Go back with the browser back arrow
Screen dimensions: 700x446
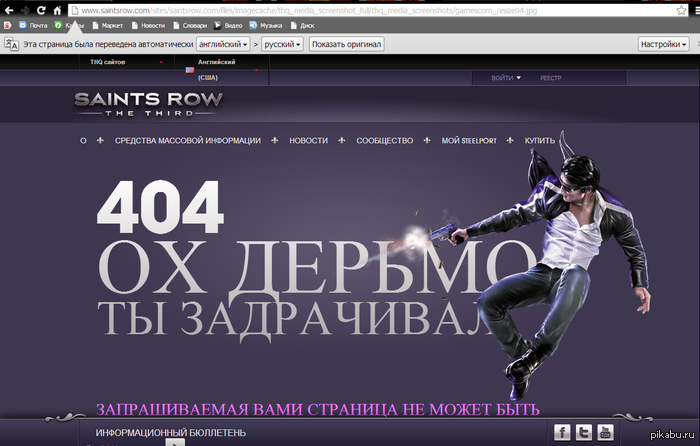(x=8, y=10)
